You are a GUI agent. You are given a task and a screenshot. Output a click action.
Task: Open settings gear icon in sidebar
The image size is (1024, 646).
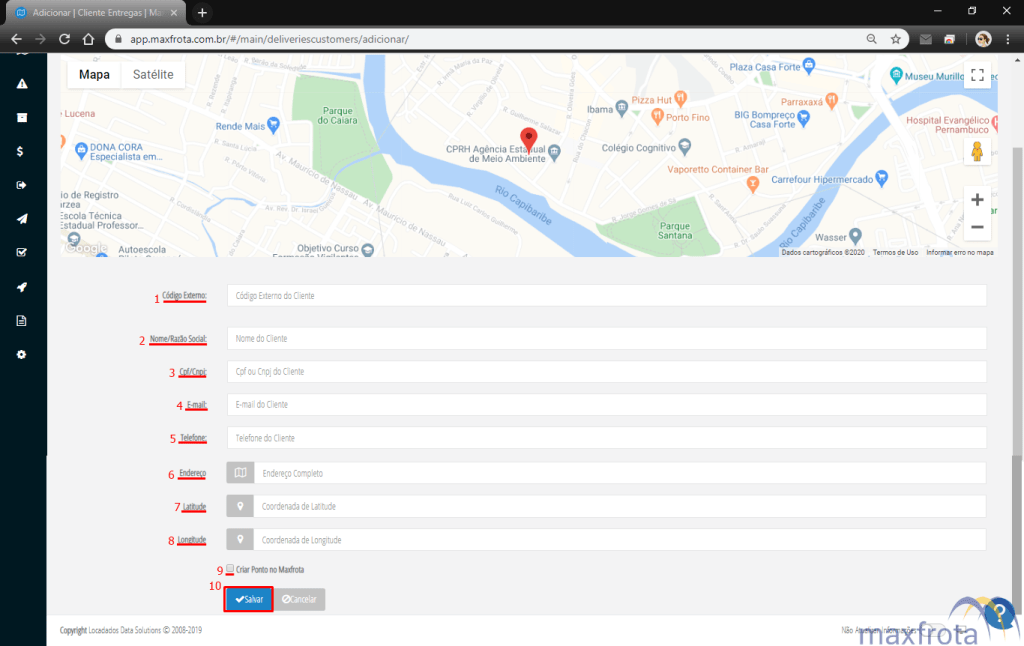[x=21, y=355]
